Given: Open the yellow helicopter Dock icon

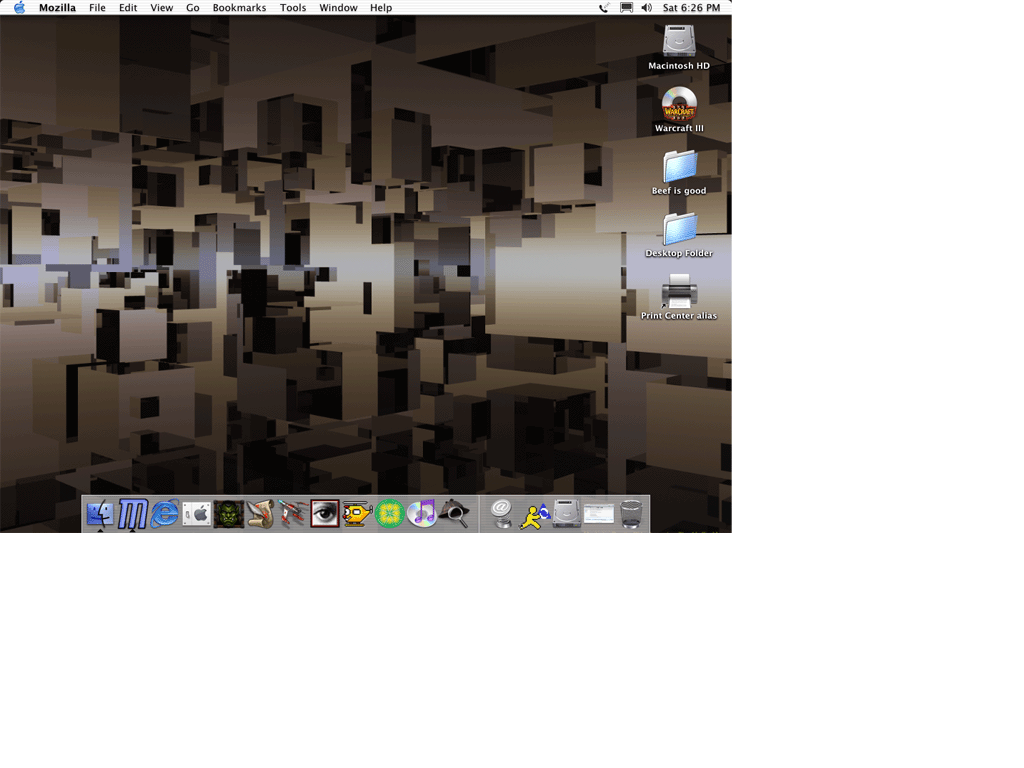Looking at the screenshot, I should (x=357, y=514).
